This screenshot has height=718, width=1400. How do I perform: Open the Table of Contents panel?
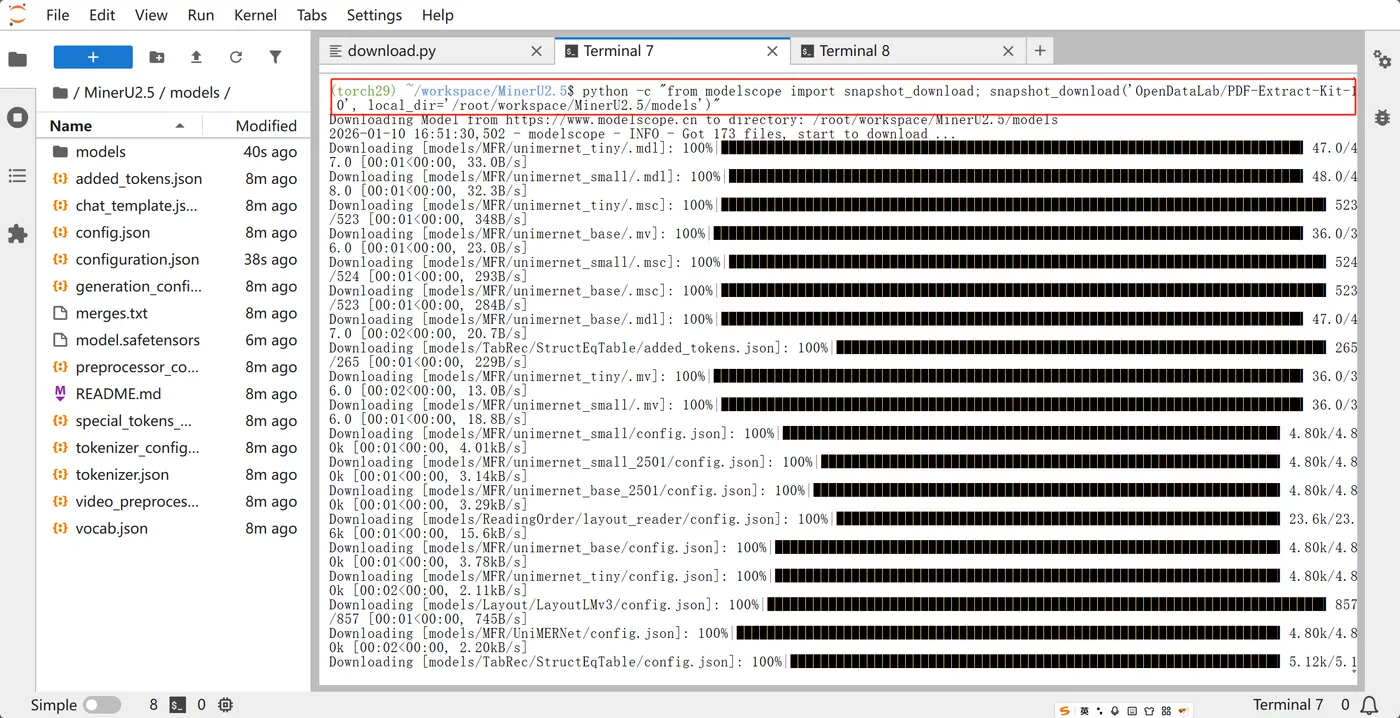coord(17,176)
